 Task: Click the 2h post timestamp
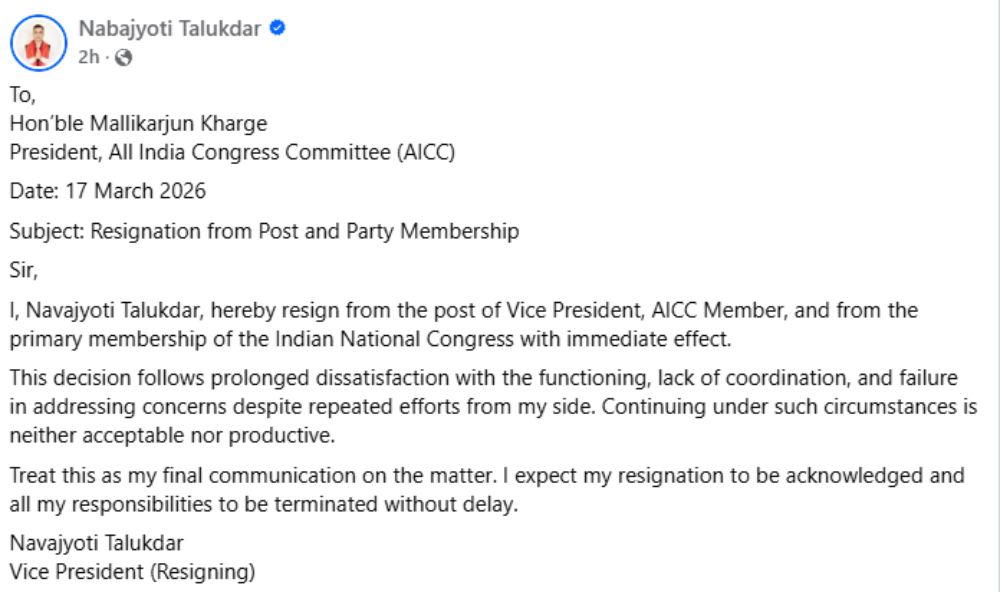pyautogui.click(x=88, y=57)
